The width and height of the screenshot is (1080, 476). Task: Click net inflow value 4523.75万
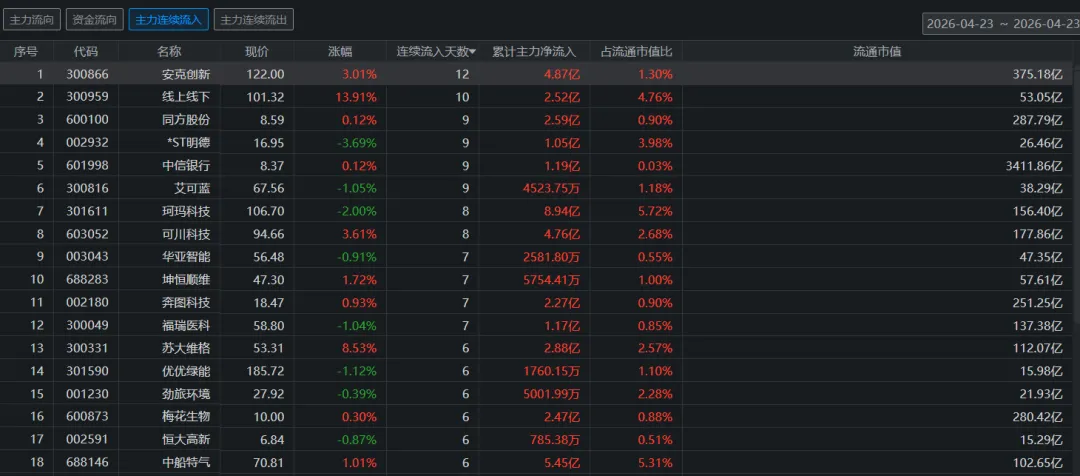tap(552, 189)
